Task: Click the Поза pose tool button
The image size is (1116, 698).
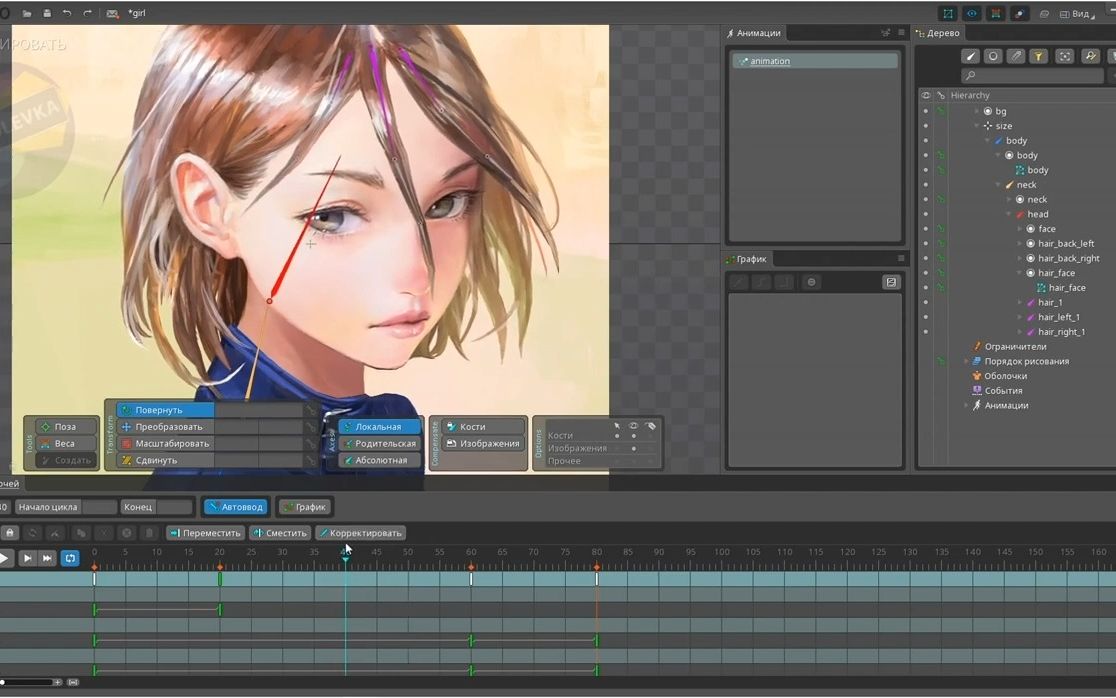Action: (66, 427)
